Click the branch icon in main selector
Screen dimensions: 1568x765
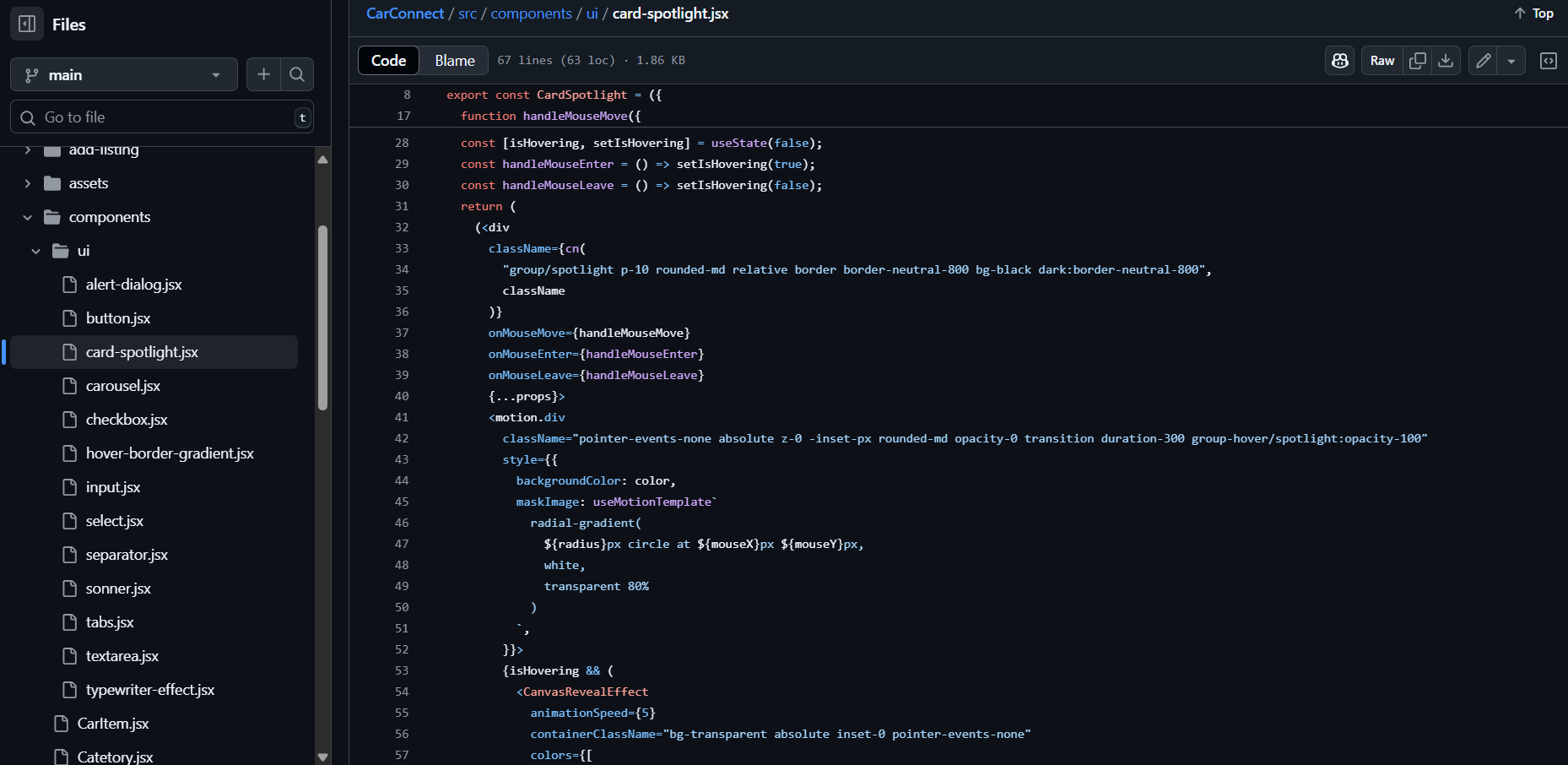click(x=32, y=75)
